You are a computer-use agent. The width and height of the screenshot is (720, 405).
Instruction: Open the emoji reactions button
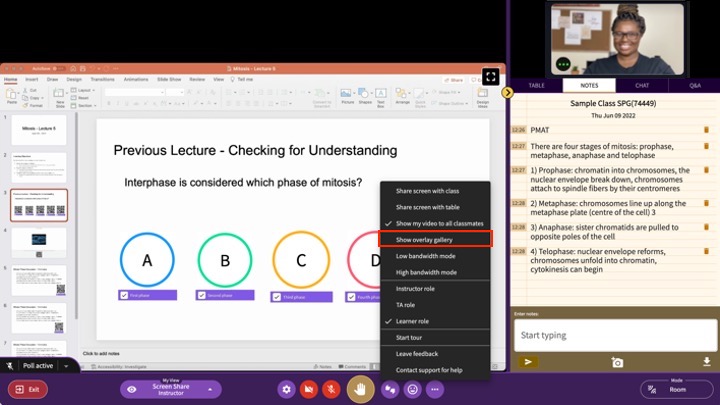[x=412, y=389]
